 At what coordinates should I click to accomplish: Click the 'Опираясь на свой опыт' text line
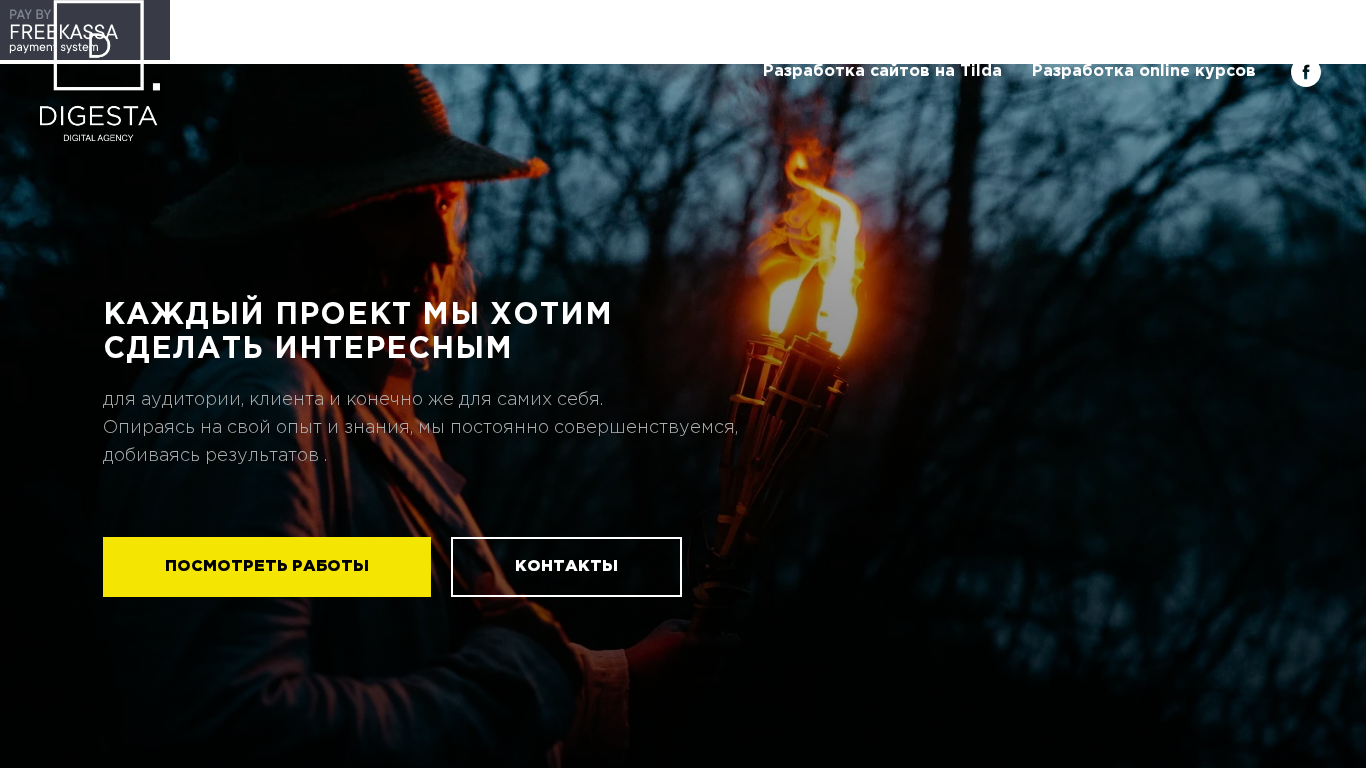pyautogui.click(x=420, y=427)
